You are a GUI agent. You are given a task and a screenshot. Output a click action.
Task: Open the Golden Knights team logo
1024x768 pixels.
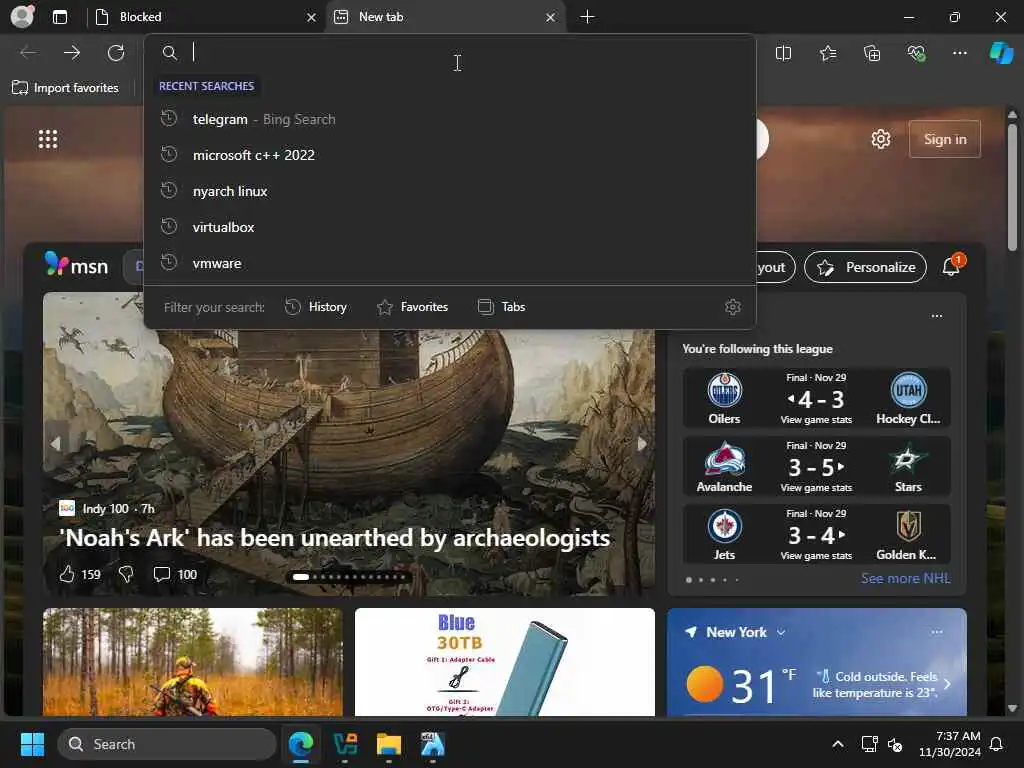point(907,526)
